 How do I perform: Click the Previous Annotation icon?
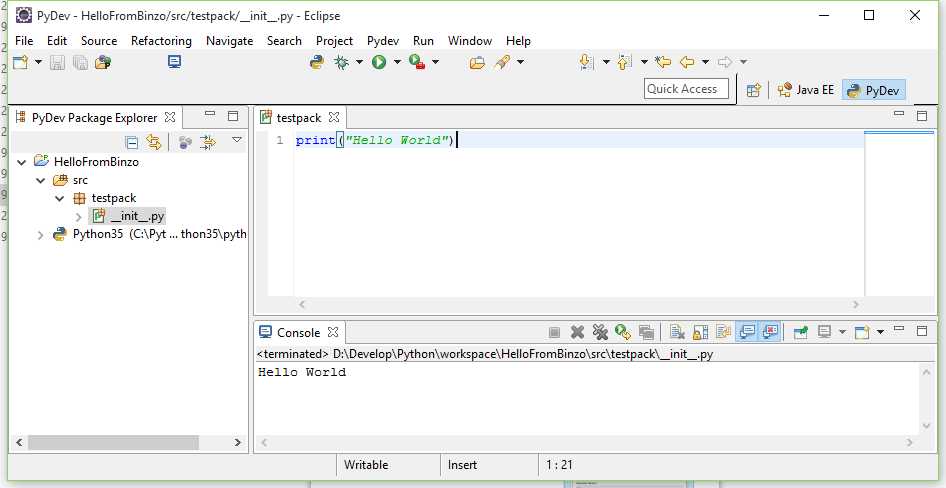click(625, 62)
